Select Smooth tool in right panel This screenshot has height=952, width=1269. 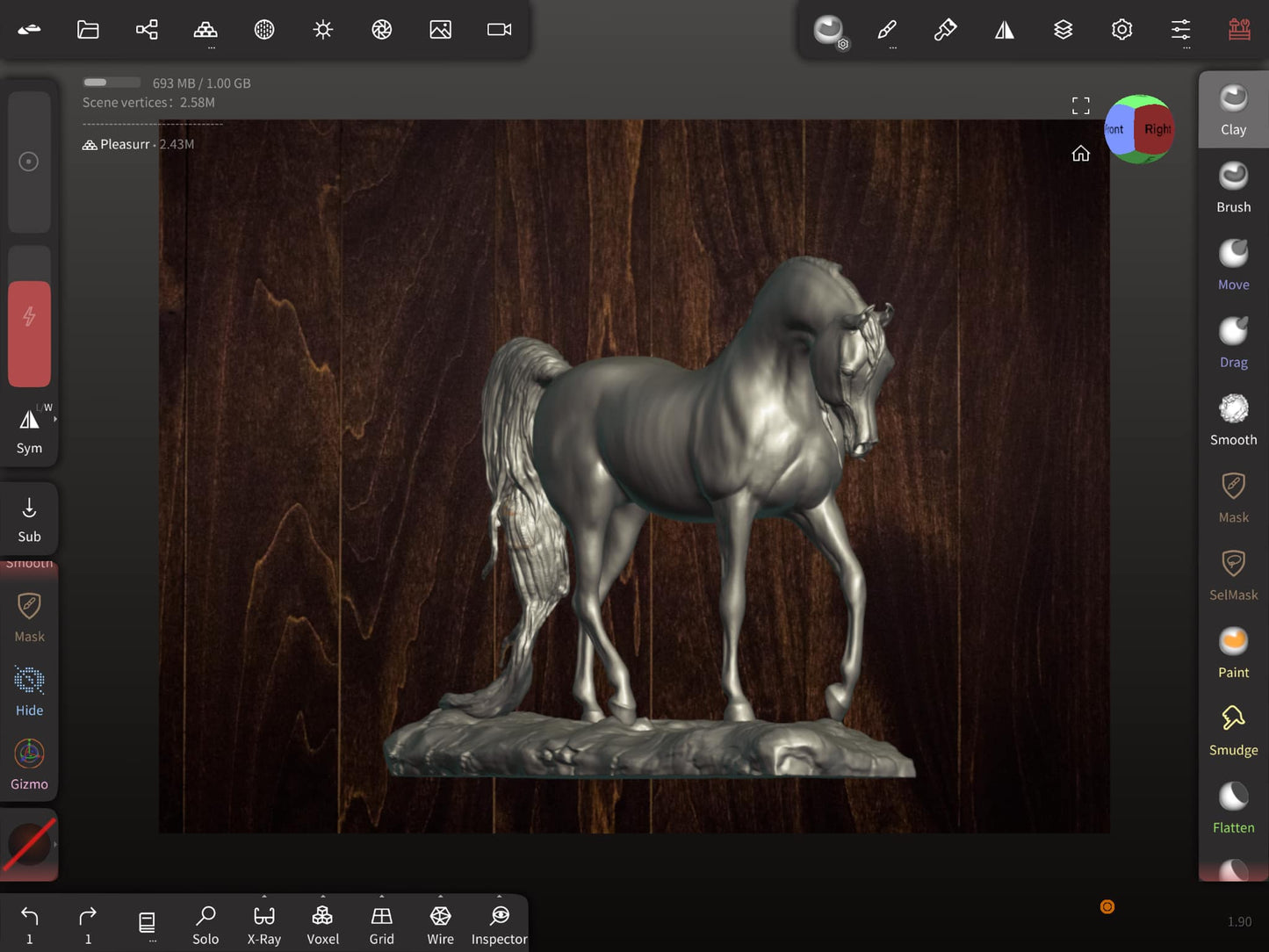pos(1234,420)
